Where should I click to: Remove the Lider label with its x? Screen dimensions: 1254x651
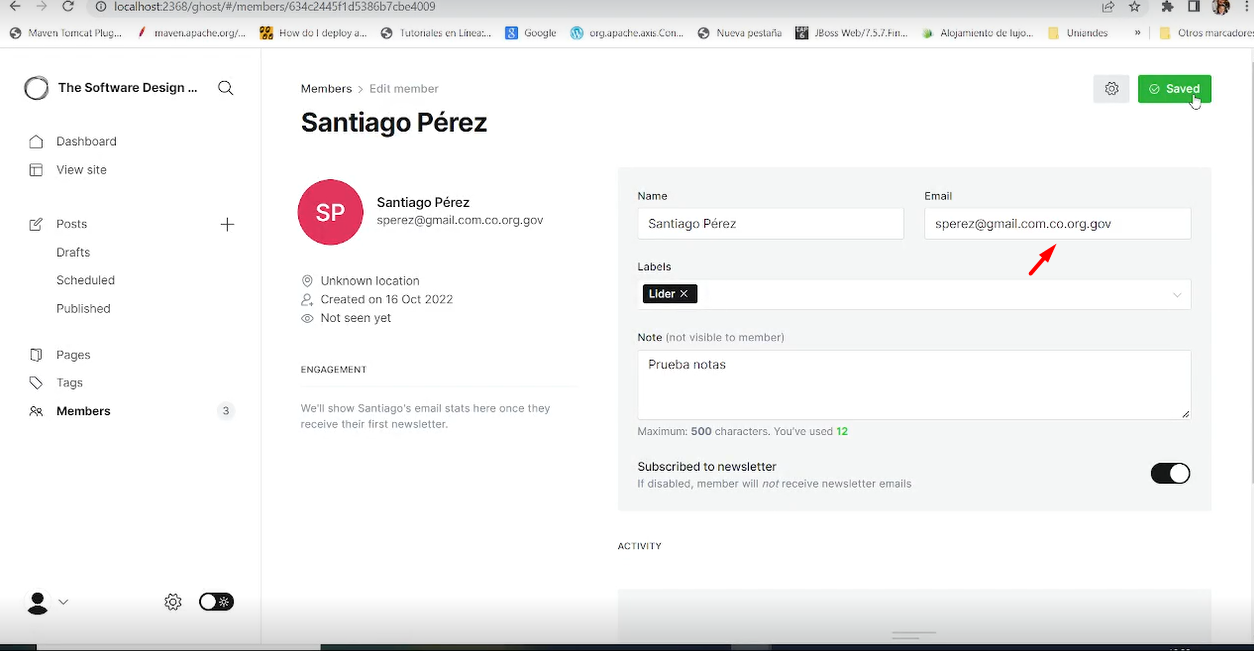(x=684, y=294)
